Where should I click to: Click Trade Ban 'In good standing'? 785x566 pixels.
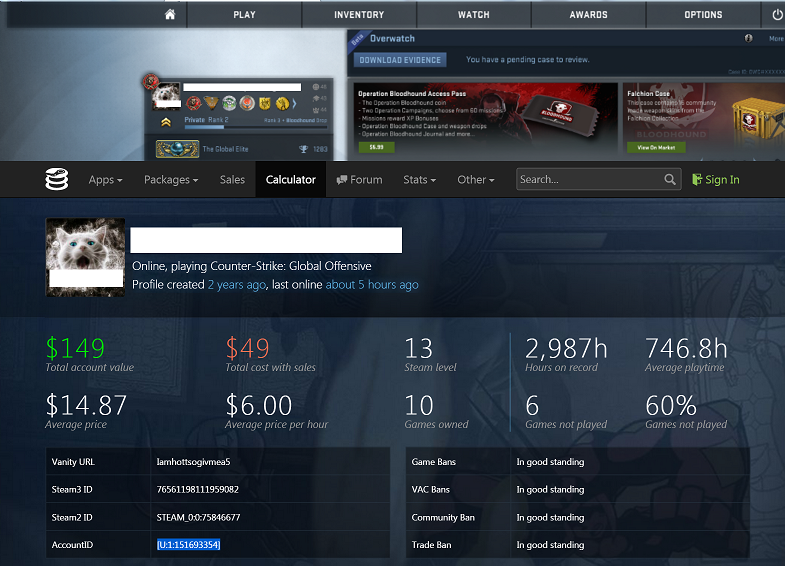550,544
